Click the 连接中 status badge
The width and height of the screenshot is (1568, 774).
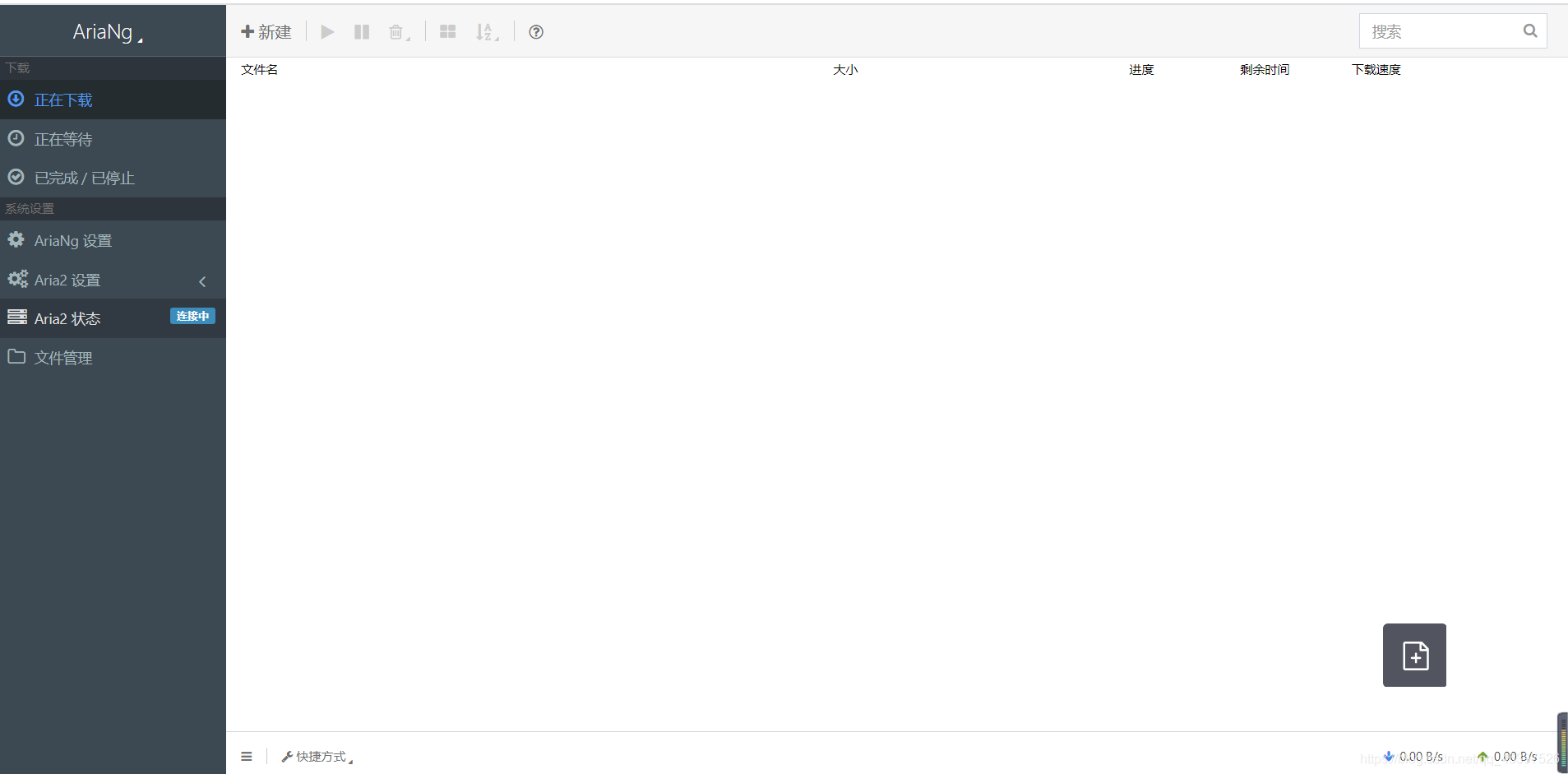(x=192, y=316)
